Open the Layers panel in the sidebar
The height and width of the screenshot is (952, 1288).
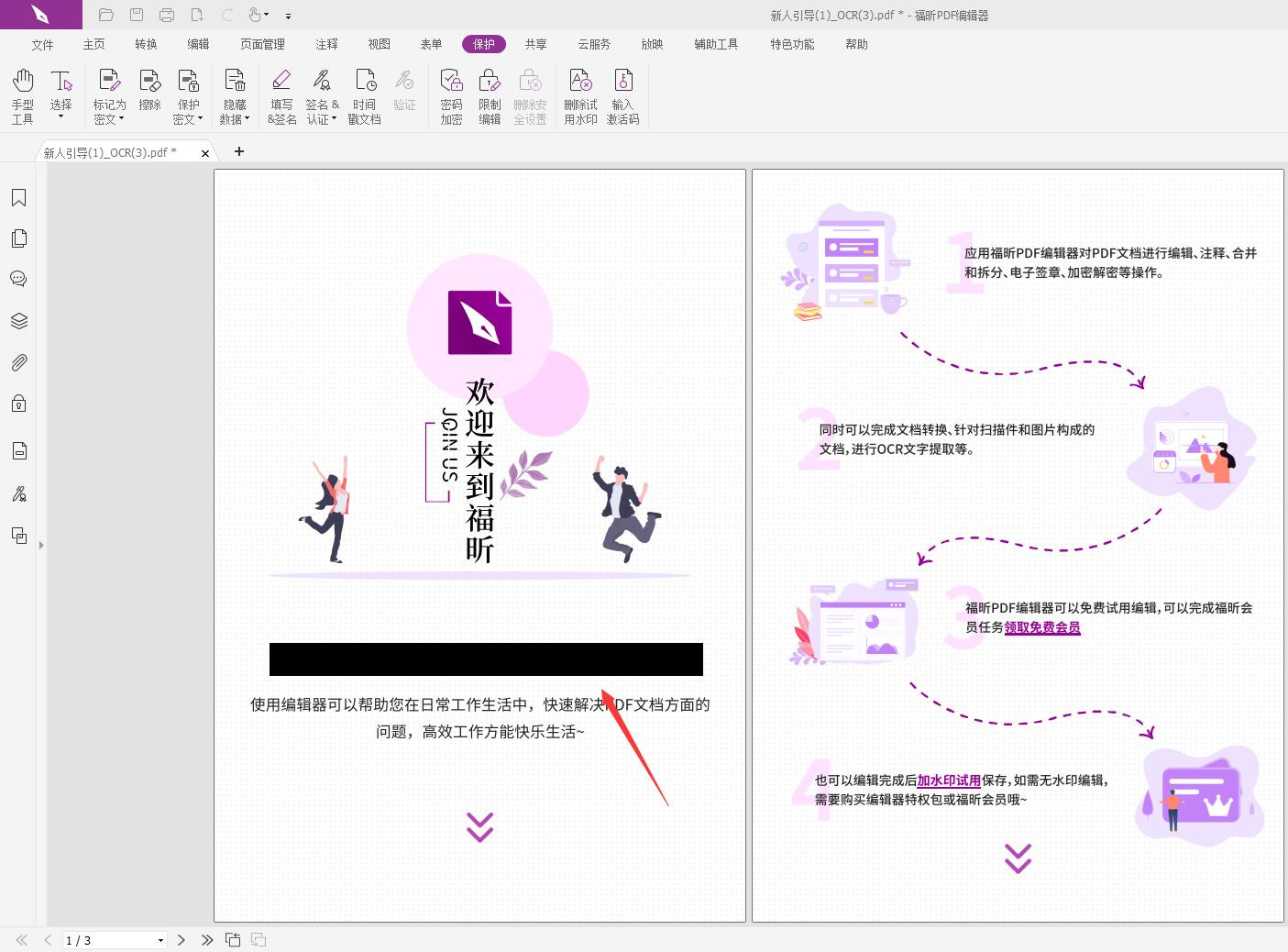pyautogui.click(x=18, y=320)
